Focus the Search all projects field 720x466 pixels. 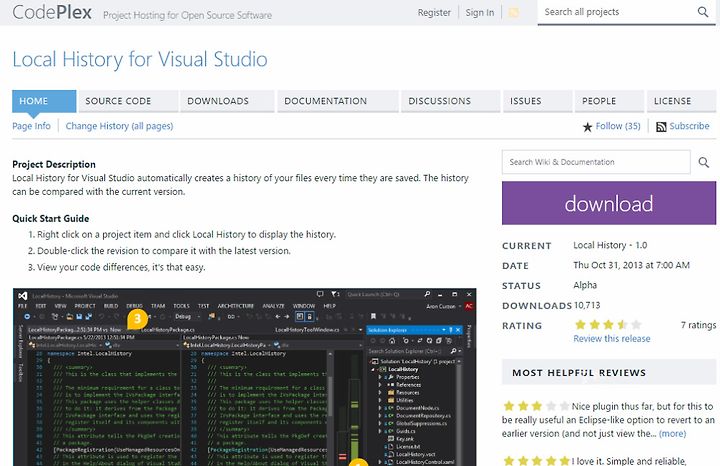[617, 12]
